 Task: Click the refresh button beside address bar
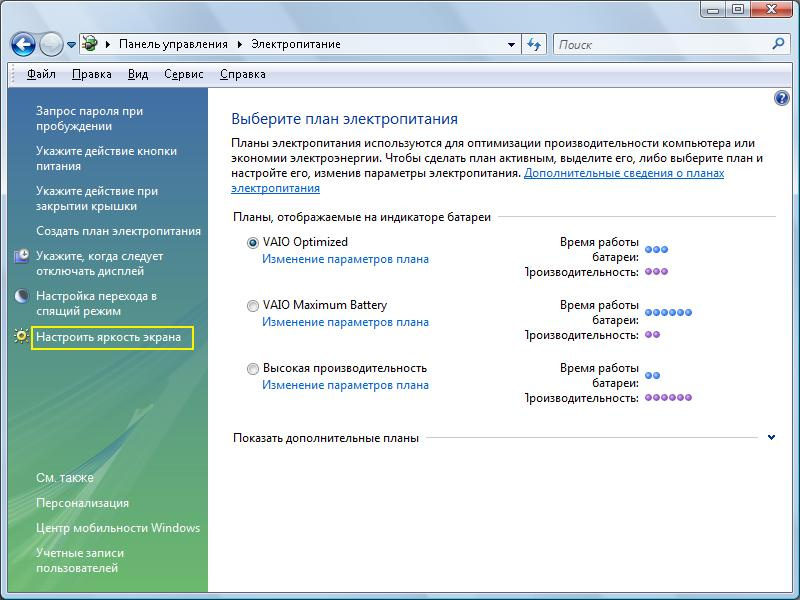click(535, 45)
